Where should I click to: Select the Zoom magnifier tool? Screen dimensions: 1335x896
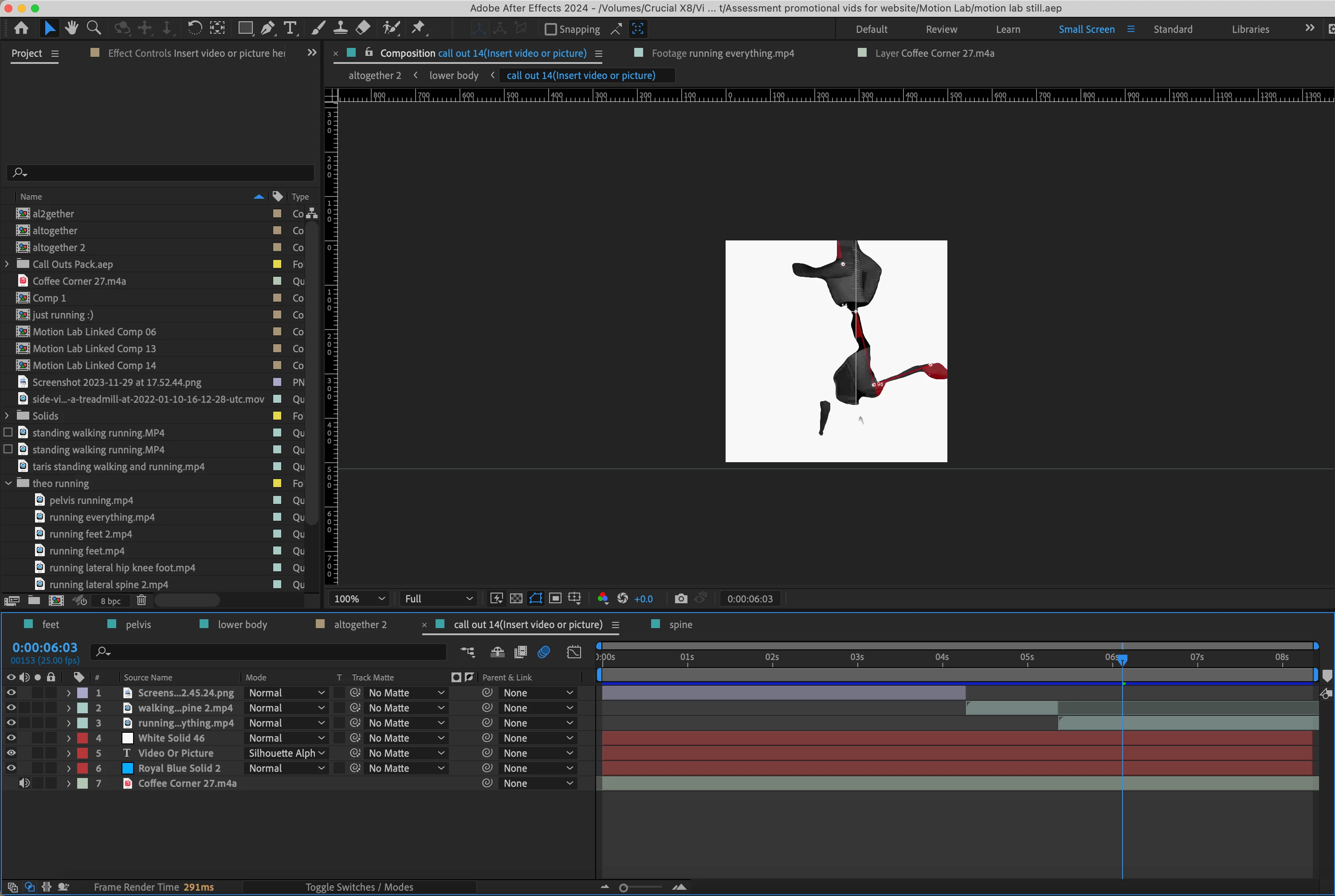[x=94, y=28]
